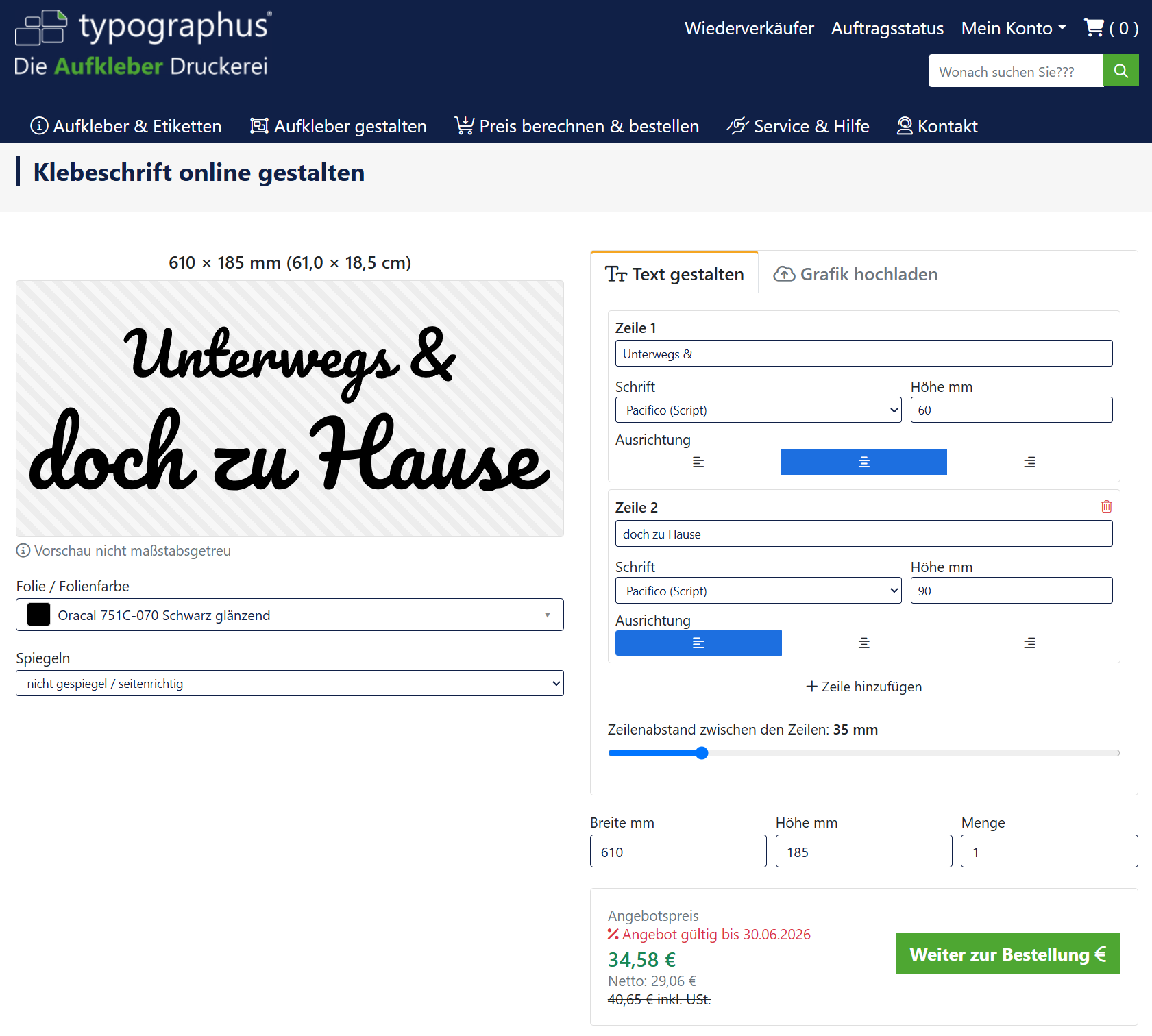Click the Menge quantity field
The width and height of the screenshot is (1152, 1036).
pyautogui.click(x=1049, y=852)
